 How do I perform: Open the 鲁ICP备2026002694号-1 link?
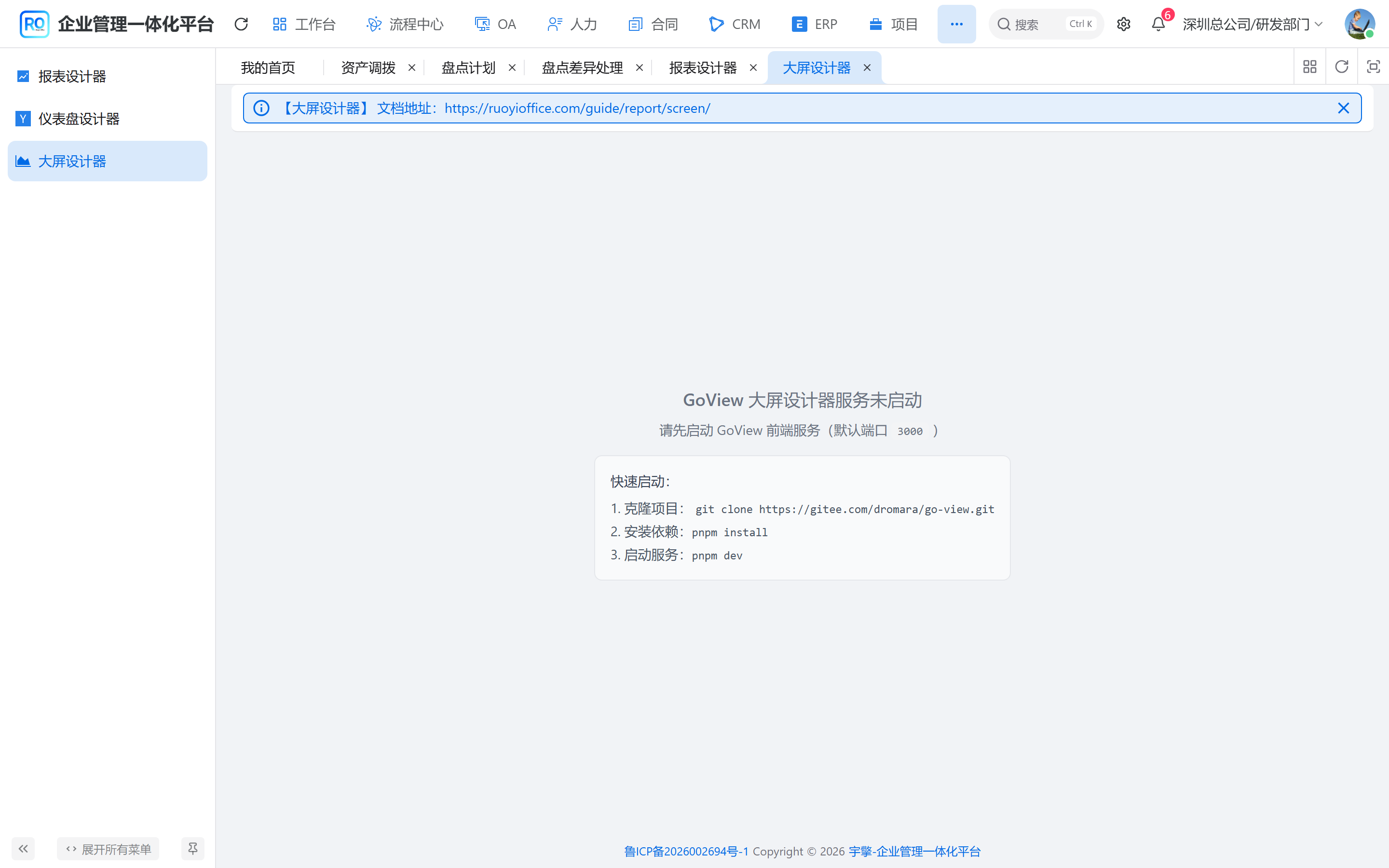(686, 851)
